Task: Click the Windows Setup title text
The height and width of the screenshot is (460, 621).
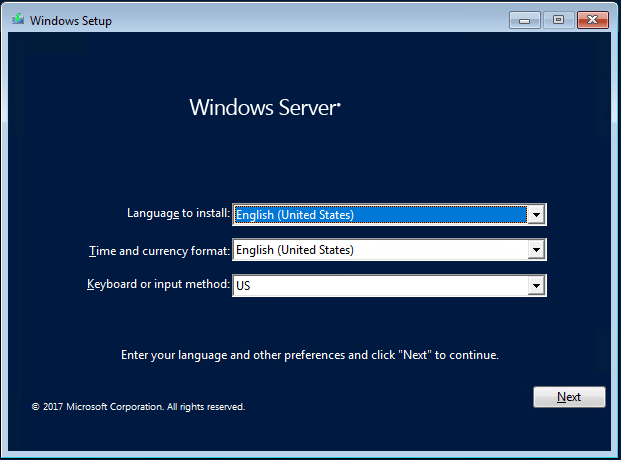Action: click(71, 21)
